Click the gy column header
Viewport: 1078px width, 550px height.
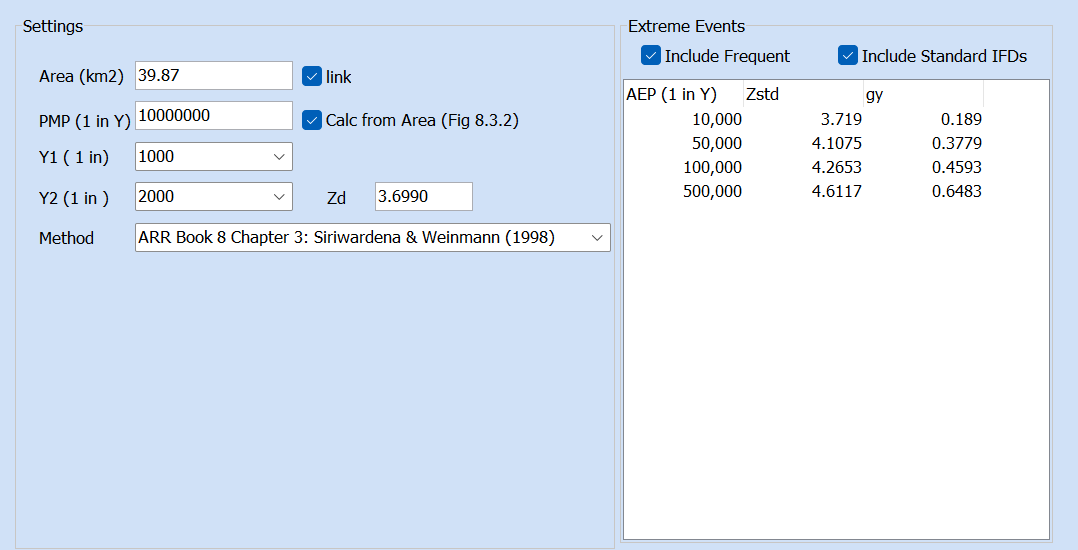click(923, 95)
